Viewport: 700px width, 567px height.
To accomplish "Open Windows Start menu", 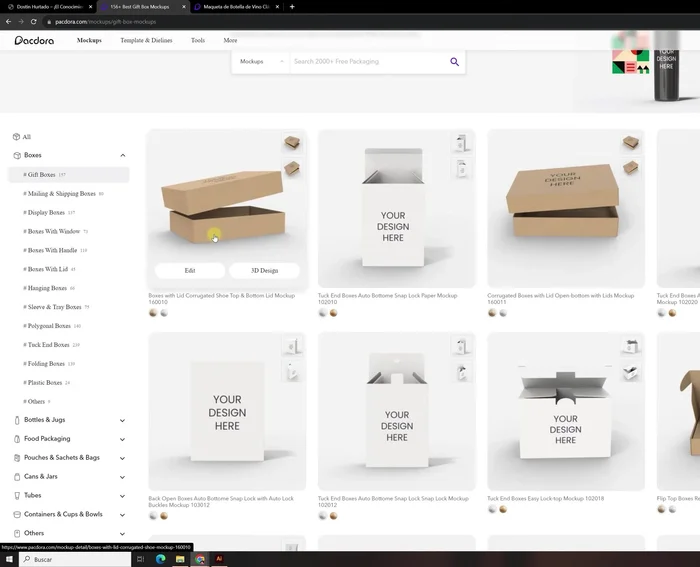I will (x=9, y=559).
